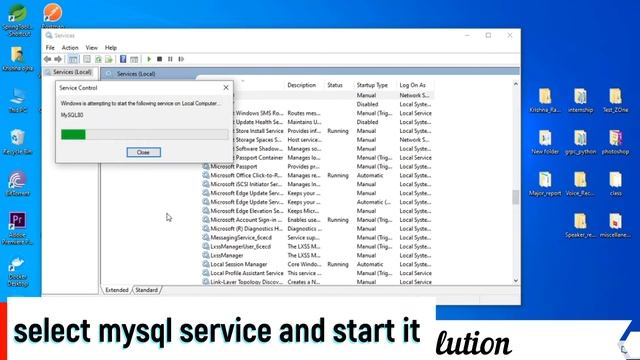Click the Export List toolbar icon
Viewport: 640px width, 360px height.
(109, 59)
